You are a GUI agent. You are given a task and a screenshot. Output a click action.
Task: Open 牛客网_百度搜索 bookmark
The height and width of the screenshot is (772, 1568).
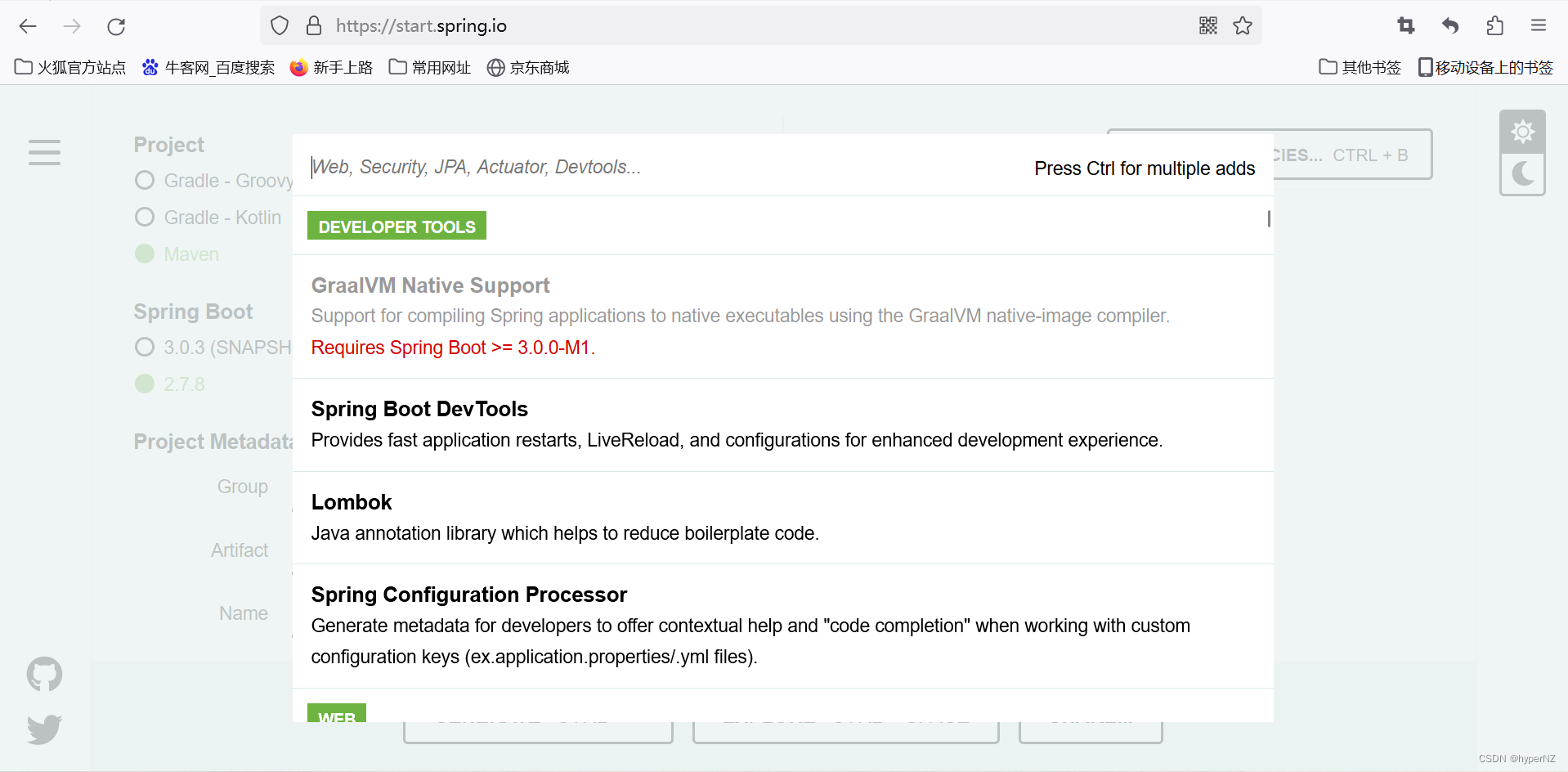click(x=208, y=67)
